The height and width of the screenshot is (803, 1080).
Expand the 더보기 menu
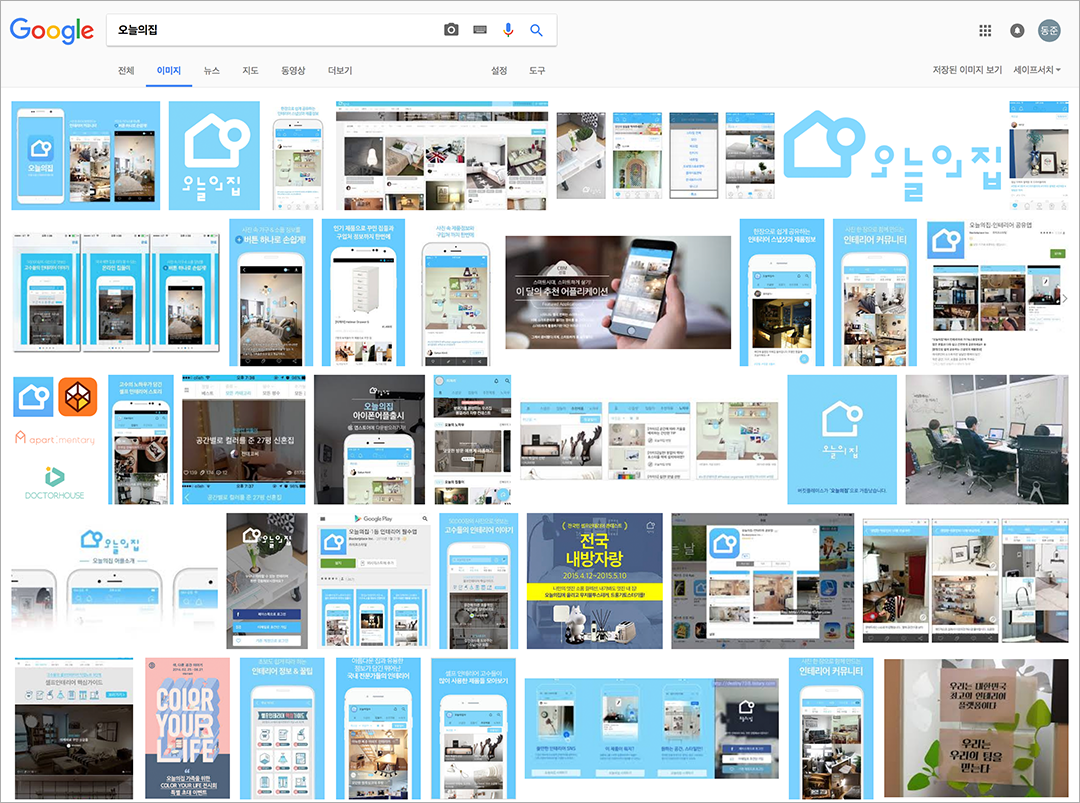tap(340, 70)
